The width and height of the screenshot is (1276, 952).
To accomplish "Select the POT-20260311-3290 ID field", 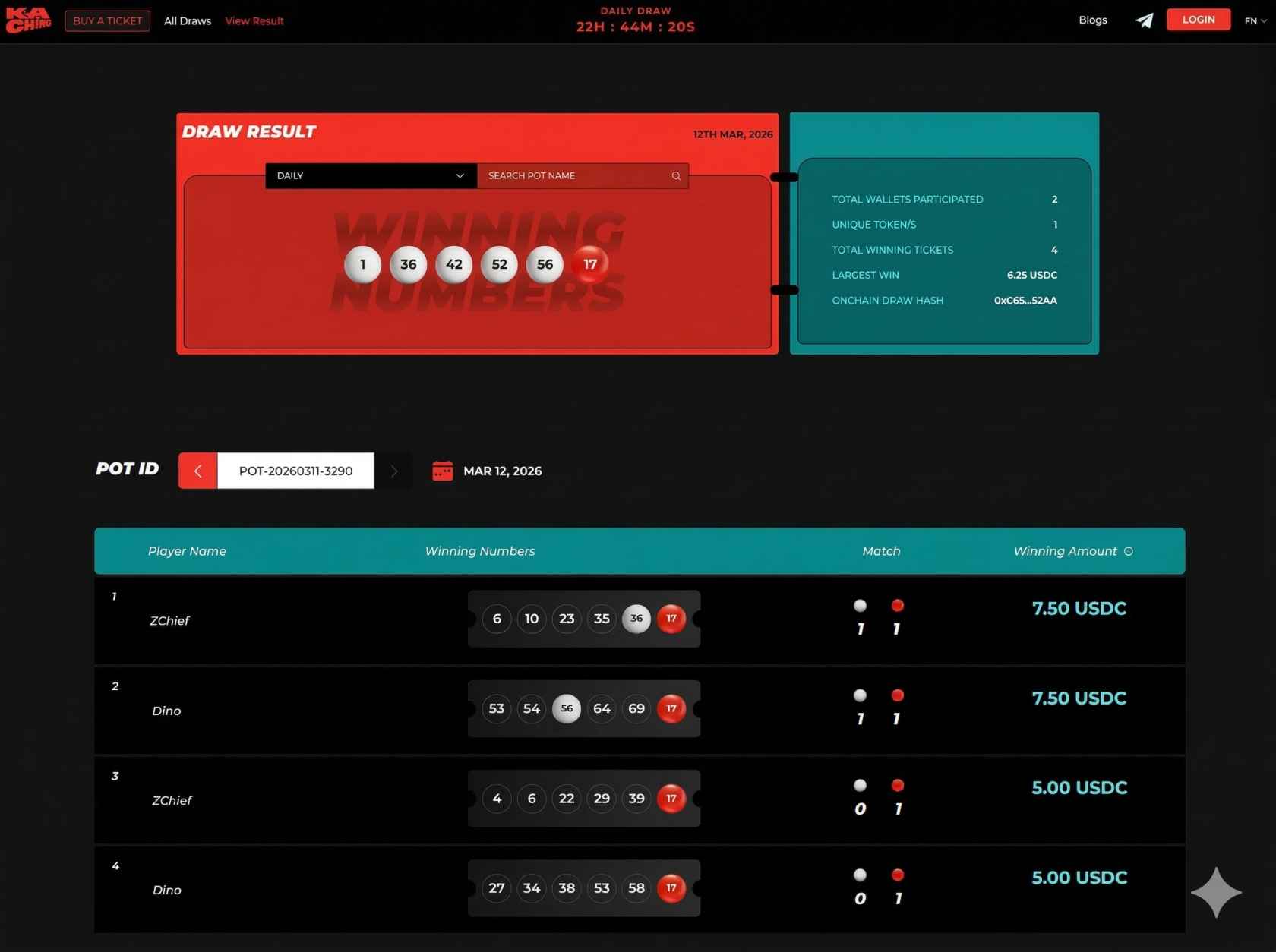I will [x=296, y=471].
